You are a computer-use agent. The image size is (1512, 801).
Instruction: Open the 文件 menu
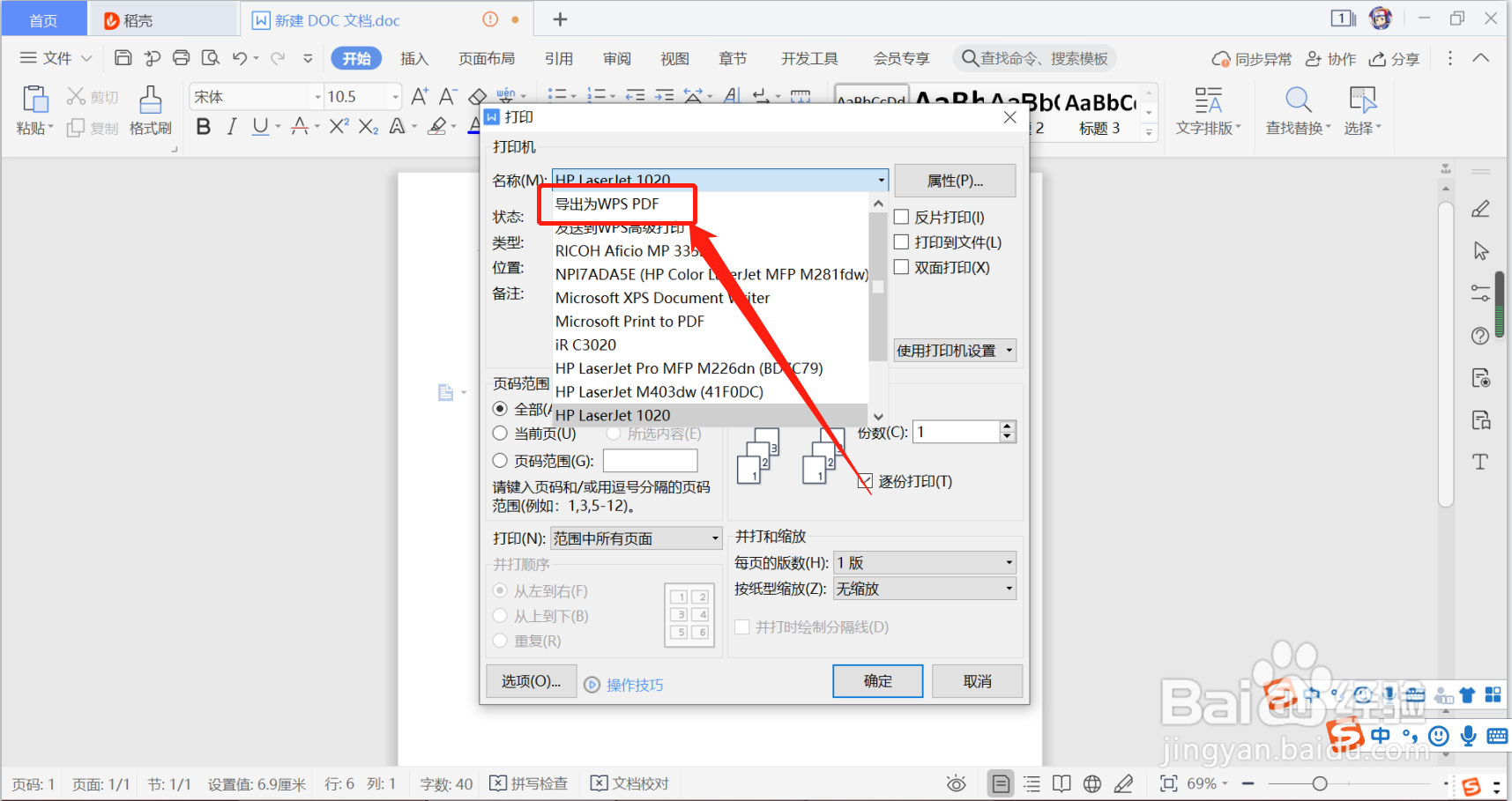[x=56, y=58]
